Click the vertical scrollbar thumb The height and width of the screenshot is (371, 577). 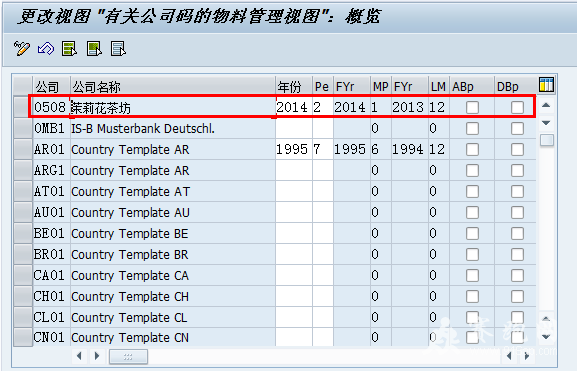[546, 140]
